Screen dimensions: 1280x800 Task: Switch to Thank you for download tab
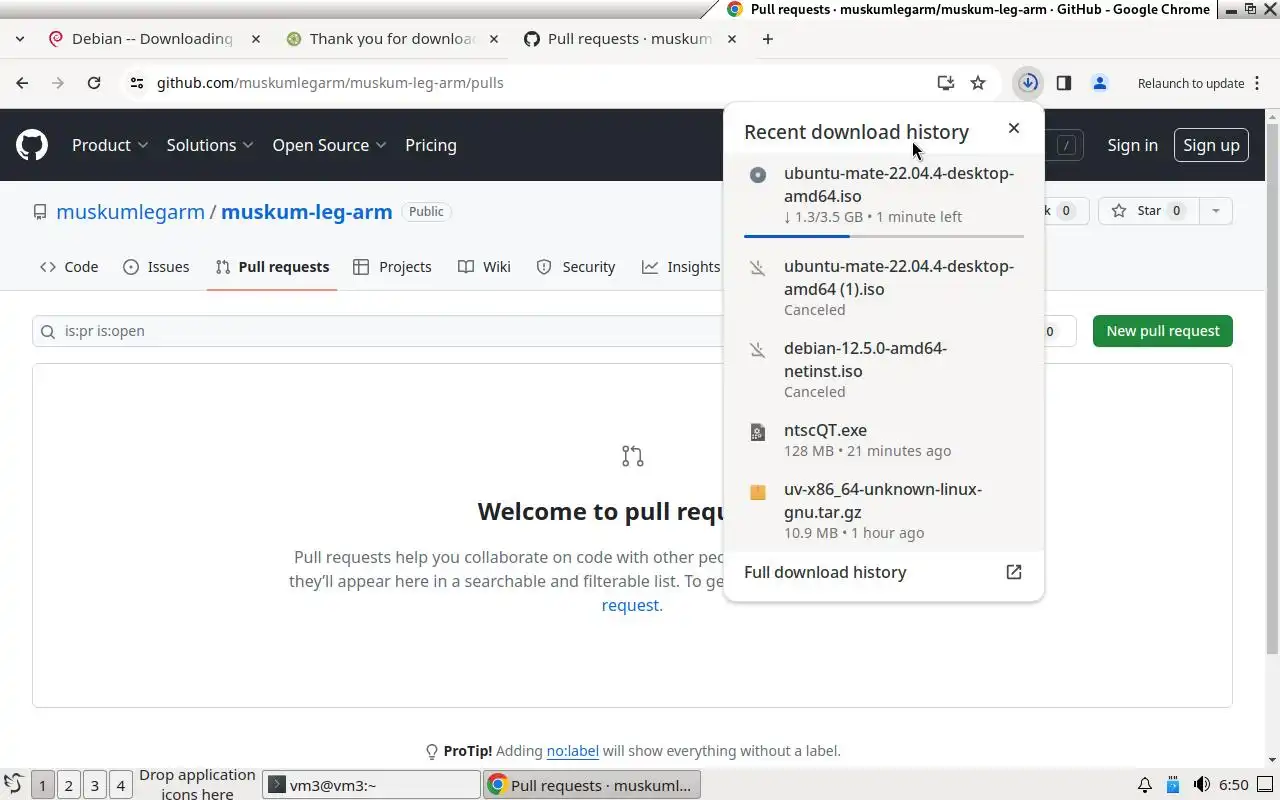(x=392, y=39)
